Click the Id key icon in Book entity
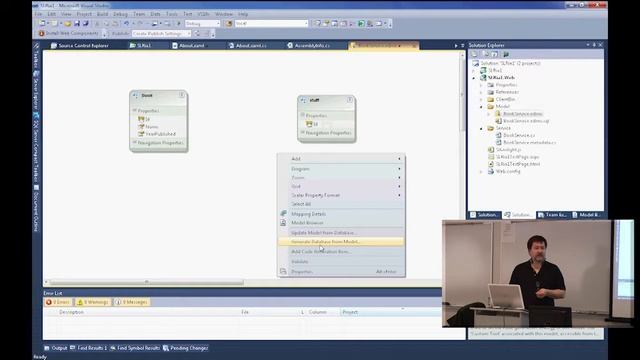Screen dimensions: 640x360 [x=141, y=119]
